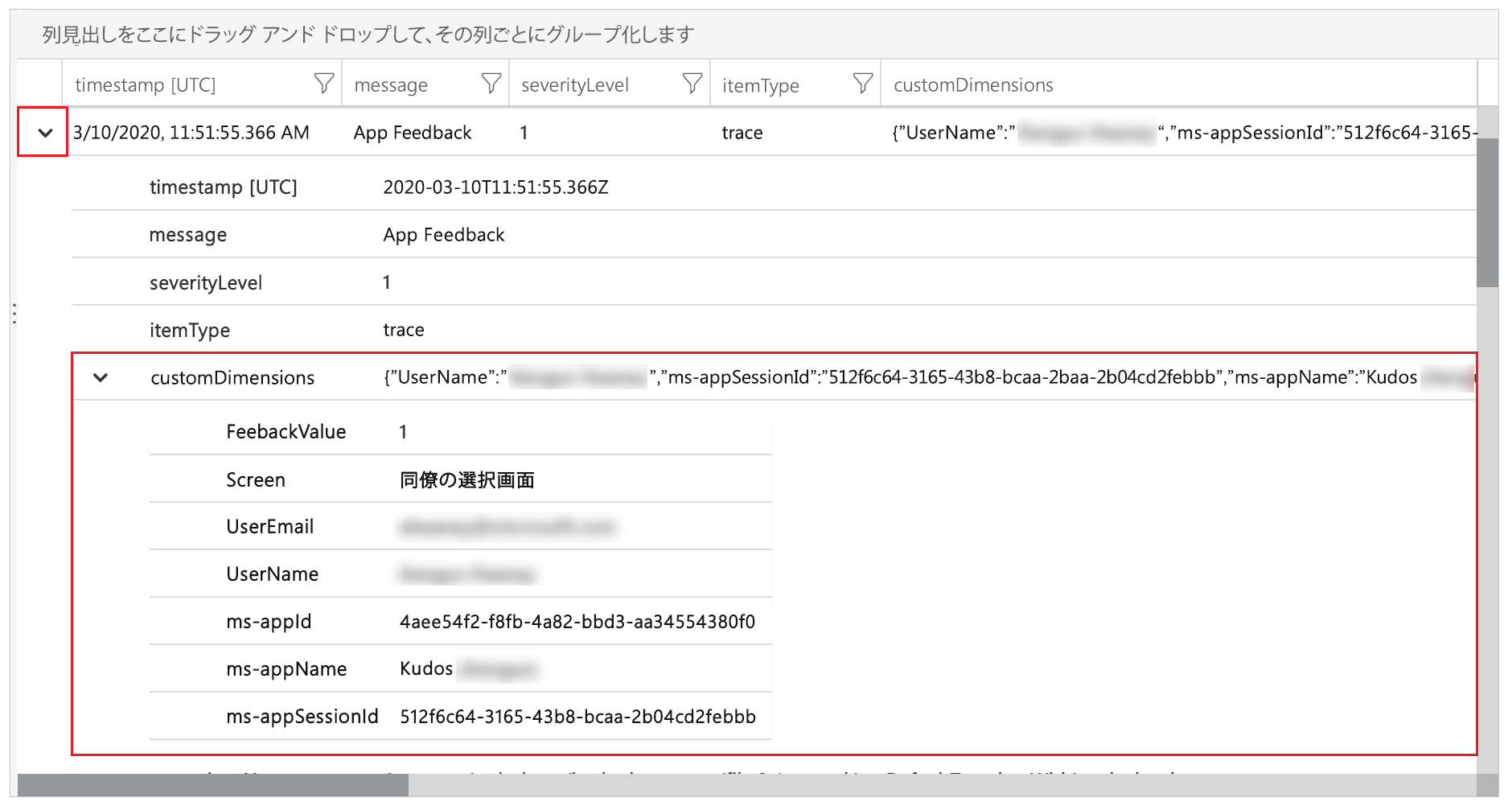Screen dimensions: 1512x810
Task: Open filter for message column
Action: click(491, 84)
